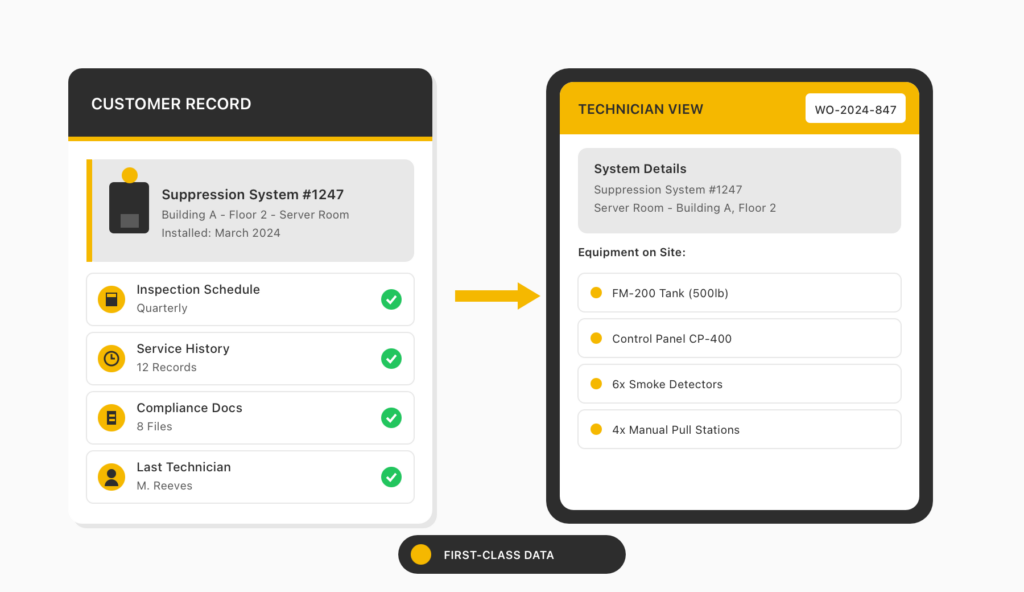The height and width of the screenshot is (592, 1024).
Task: Click the yellow dot beside Control Panel CP-400
Action: pos(596,338)
